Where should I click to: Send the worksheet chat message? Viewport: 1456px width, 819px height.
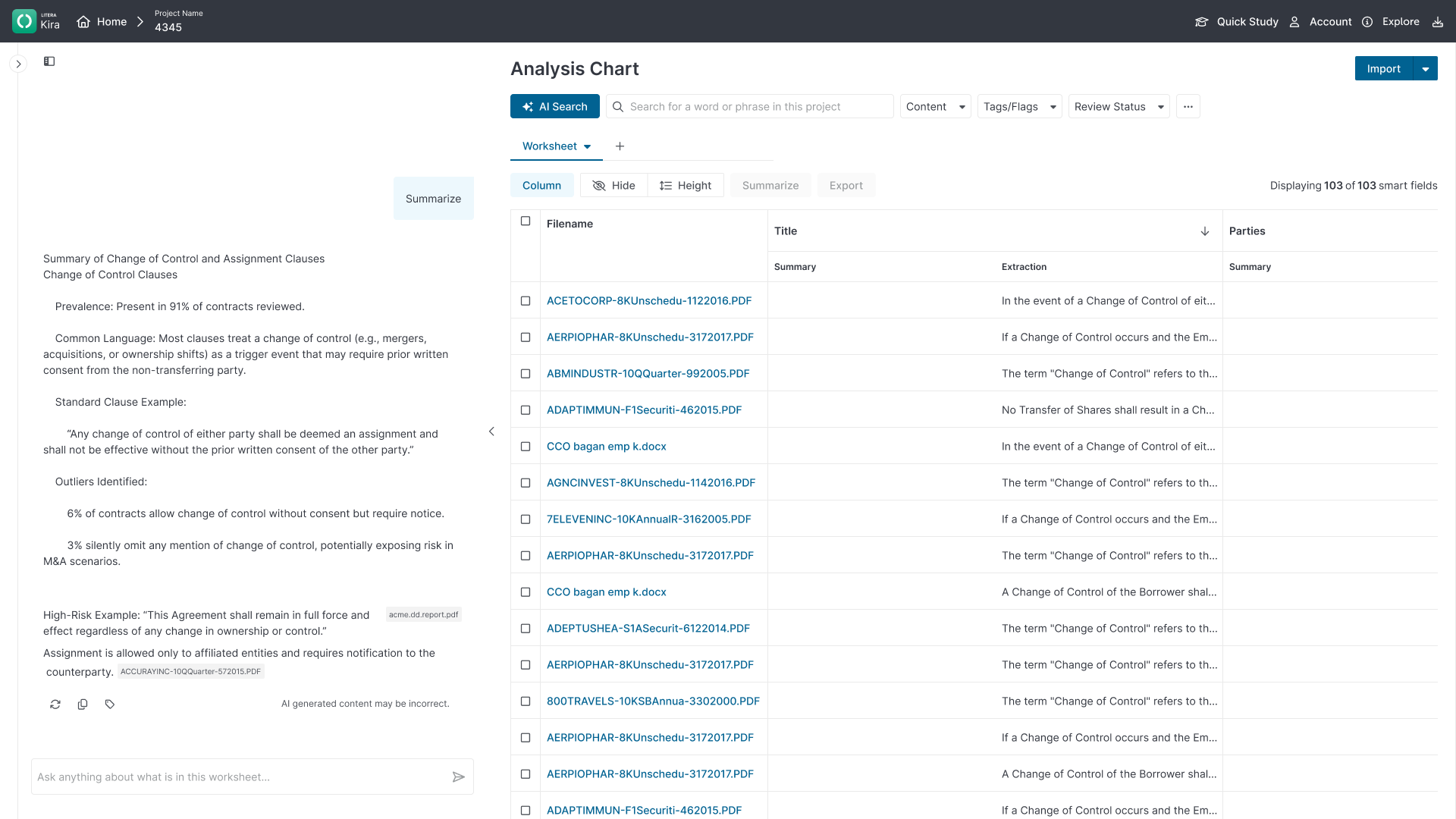click(458, 777)
